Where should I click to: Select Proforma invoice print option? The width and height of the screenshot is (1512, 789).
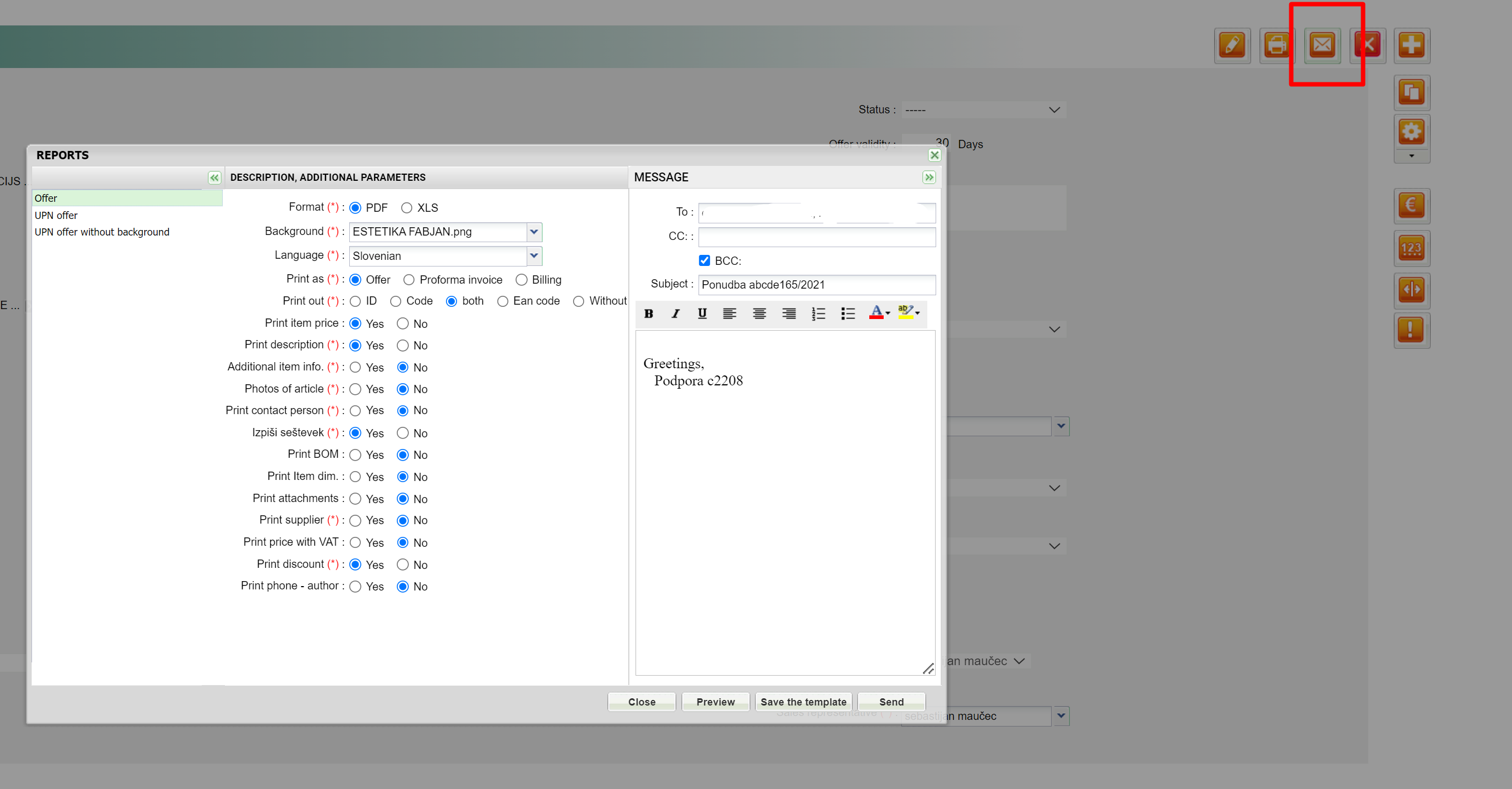click(x=409, y=280)
